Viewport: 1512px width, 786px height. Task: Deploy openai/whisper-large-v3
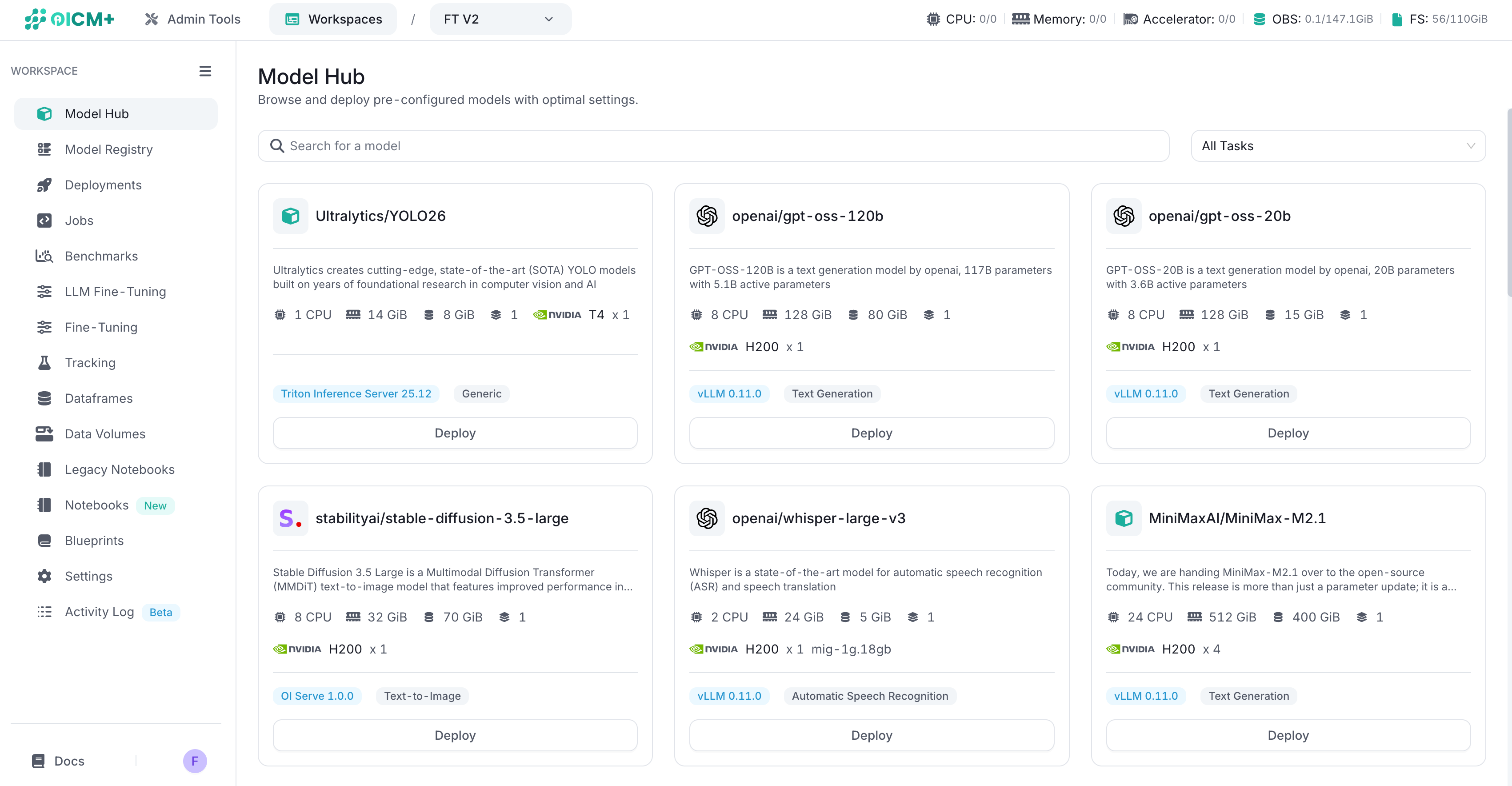(872, 735)
